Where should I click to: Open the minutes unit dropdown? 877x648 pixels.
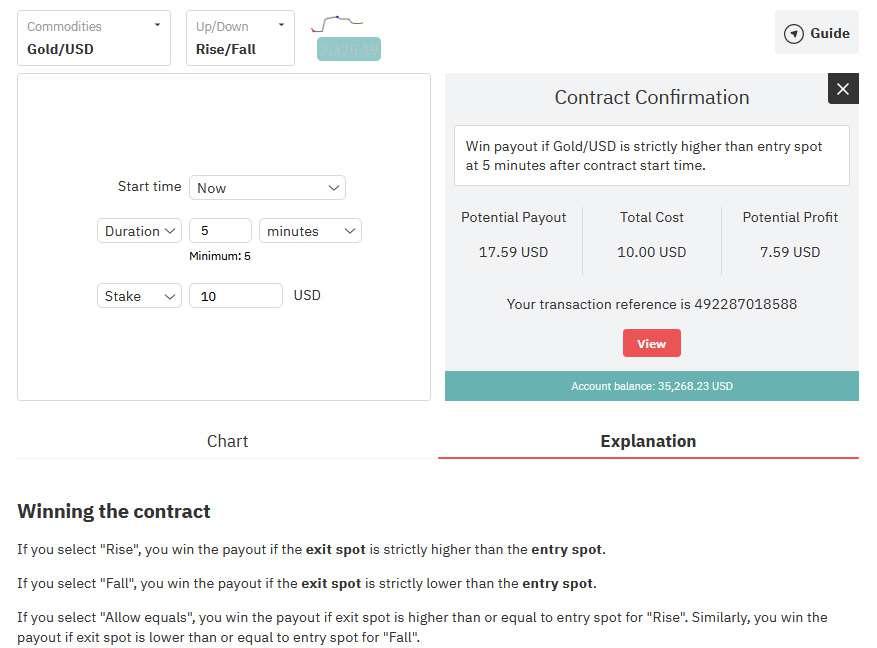pyautogui.click(x=310, y=231)
